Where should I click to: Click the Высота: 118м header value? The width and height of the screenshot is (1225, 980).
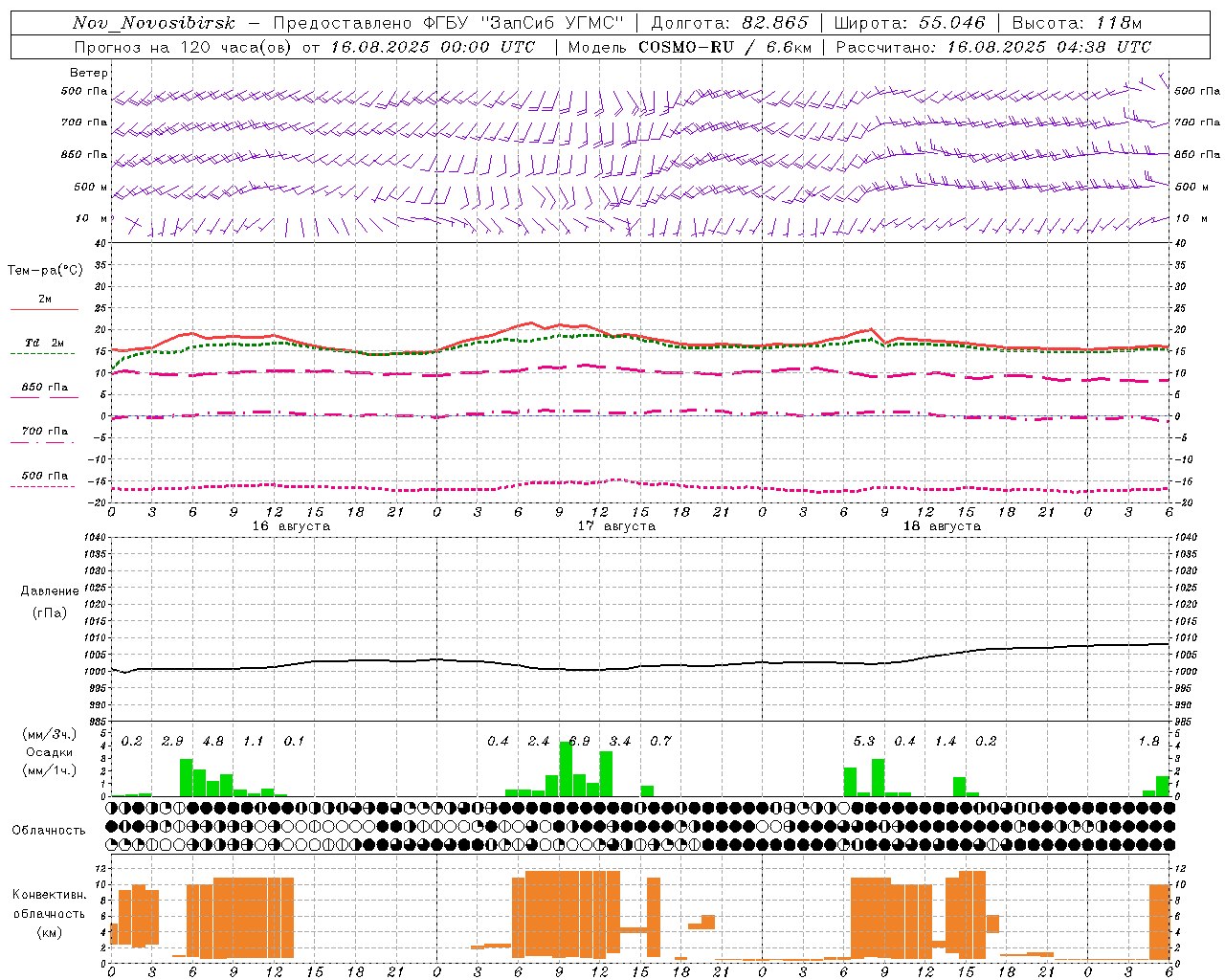pyautogui.click(x=1078, y=23)
